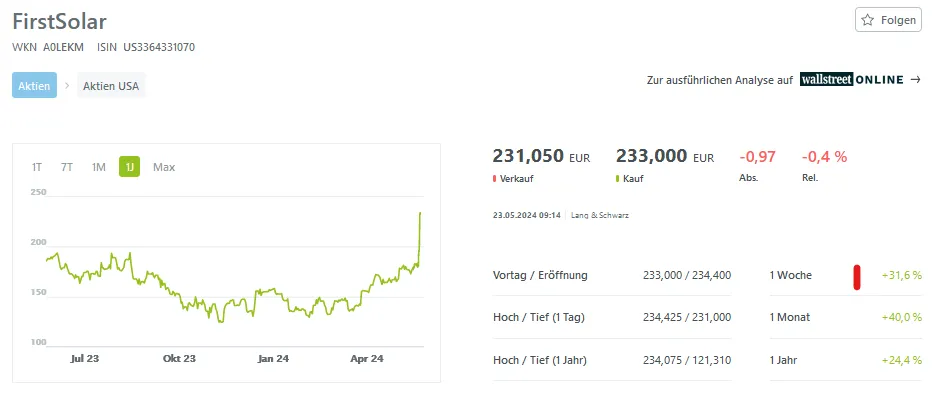Viewport: 946px width, 393px height.
Task: Open the Zur ausführlichen Analyse auf link
Action: pos(719,80)
